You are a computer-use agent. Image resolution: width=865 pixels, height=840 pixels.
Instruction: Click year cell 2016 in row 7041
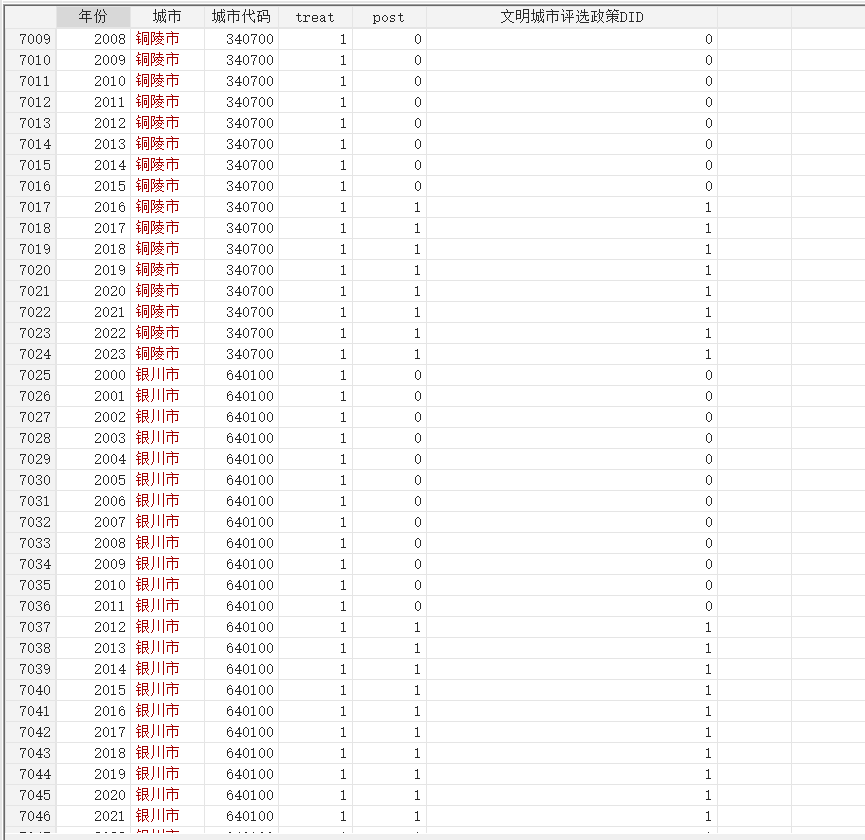click(93, 711)
